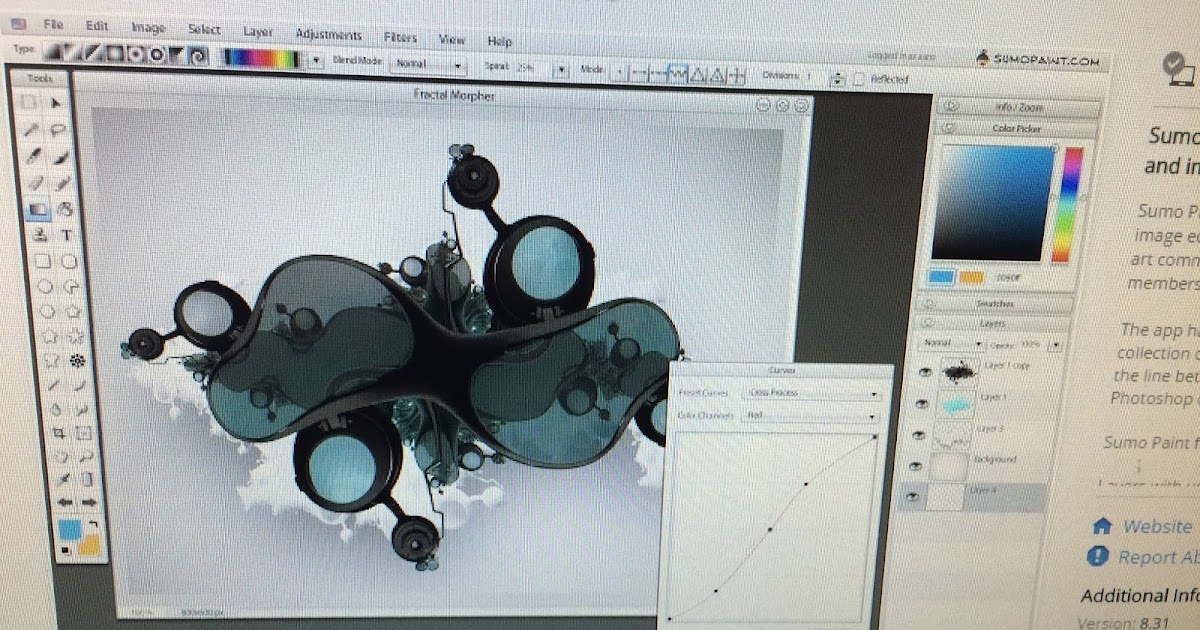Click the Sumopaint.com logo icon
1200x630 pixels.
coord(984,60)
